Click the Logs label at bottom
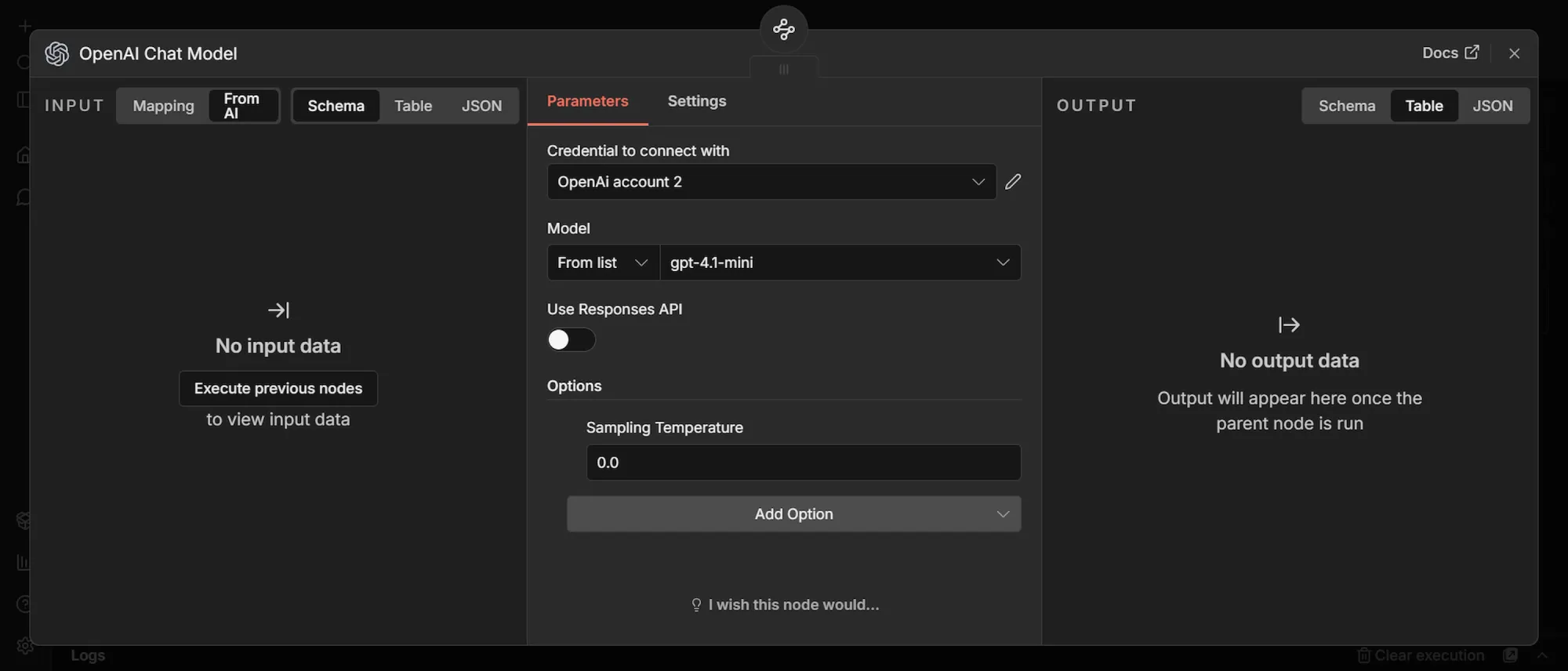 (x=88, y=655)
